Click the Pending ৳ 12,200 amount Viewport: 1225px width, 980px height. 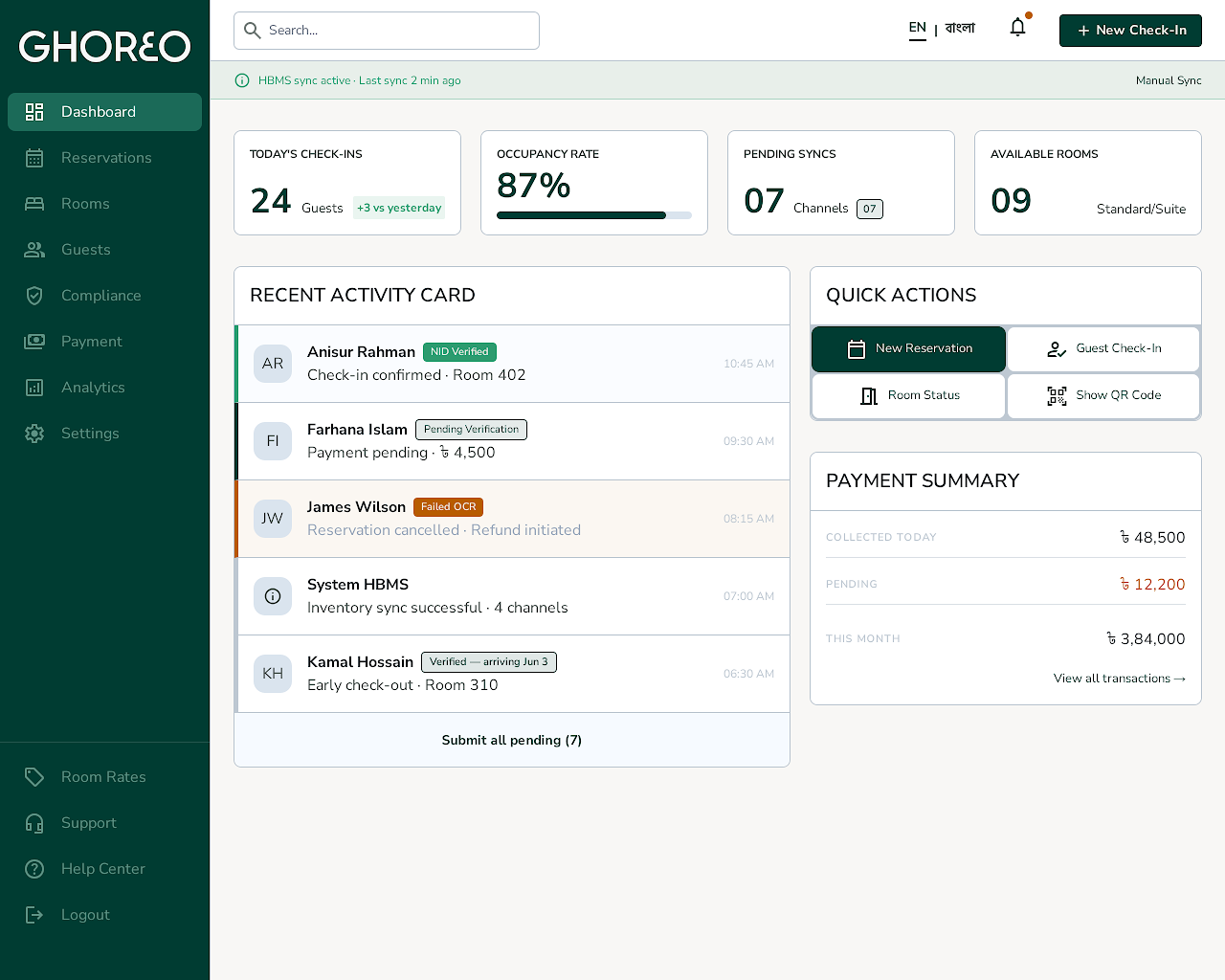pos(1152,585)
